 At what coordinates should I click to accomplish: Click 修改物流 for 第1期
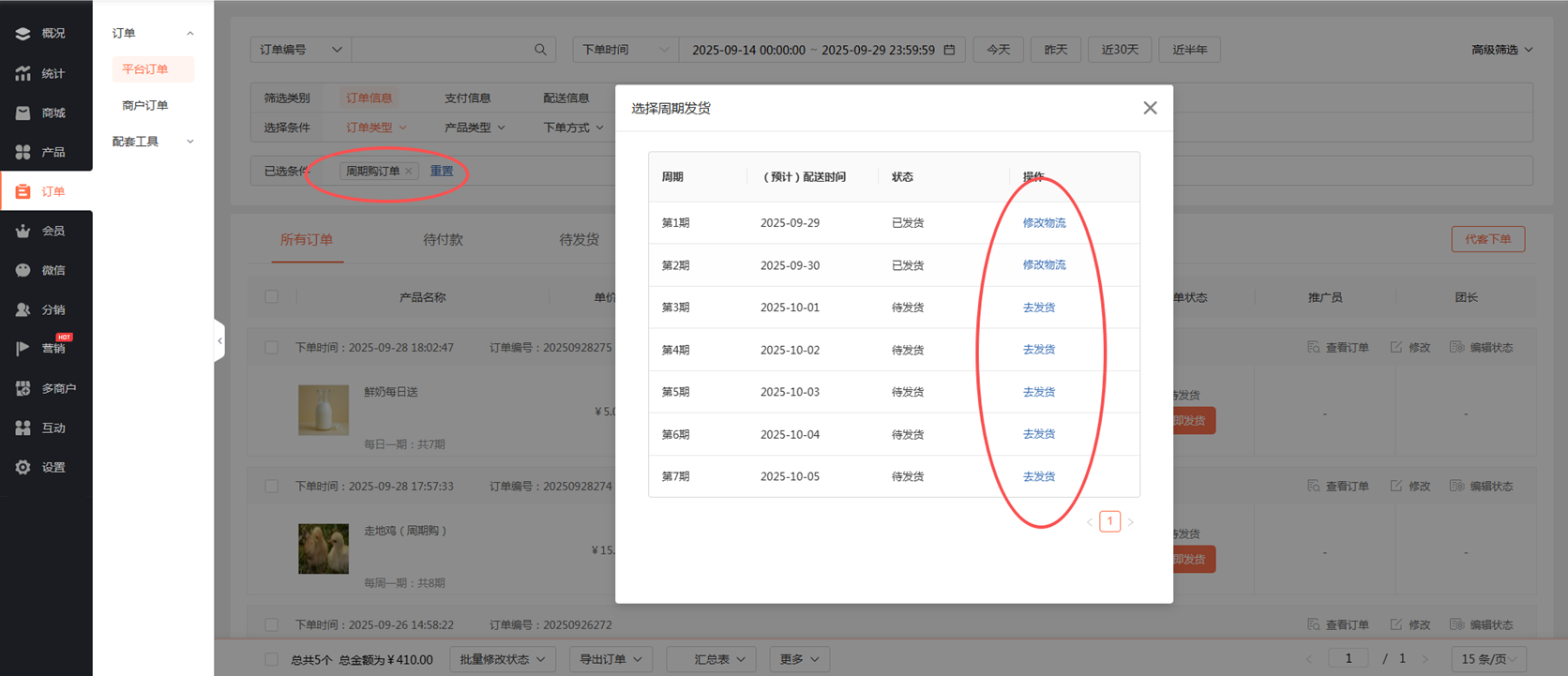1044,223
